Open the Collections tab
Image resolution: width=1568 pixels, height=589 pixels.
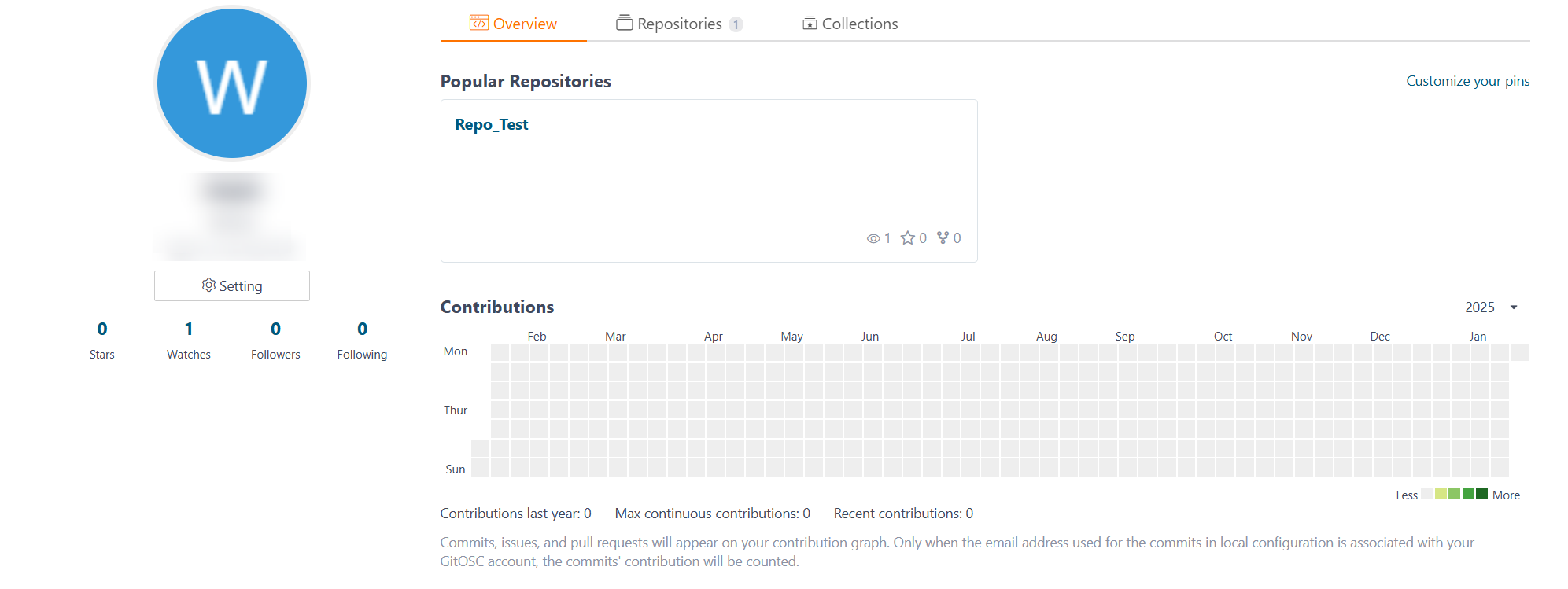pos(850,24)
